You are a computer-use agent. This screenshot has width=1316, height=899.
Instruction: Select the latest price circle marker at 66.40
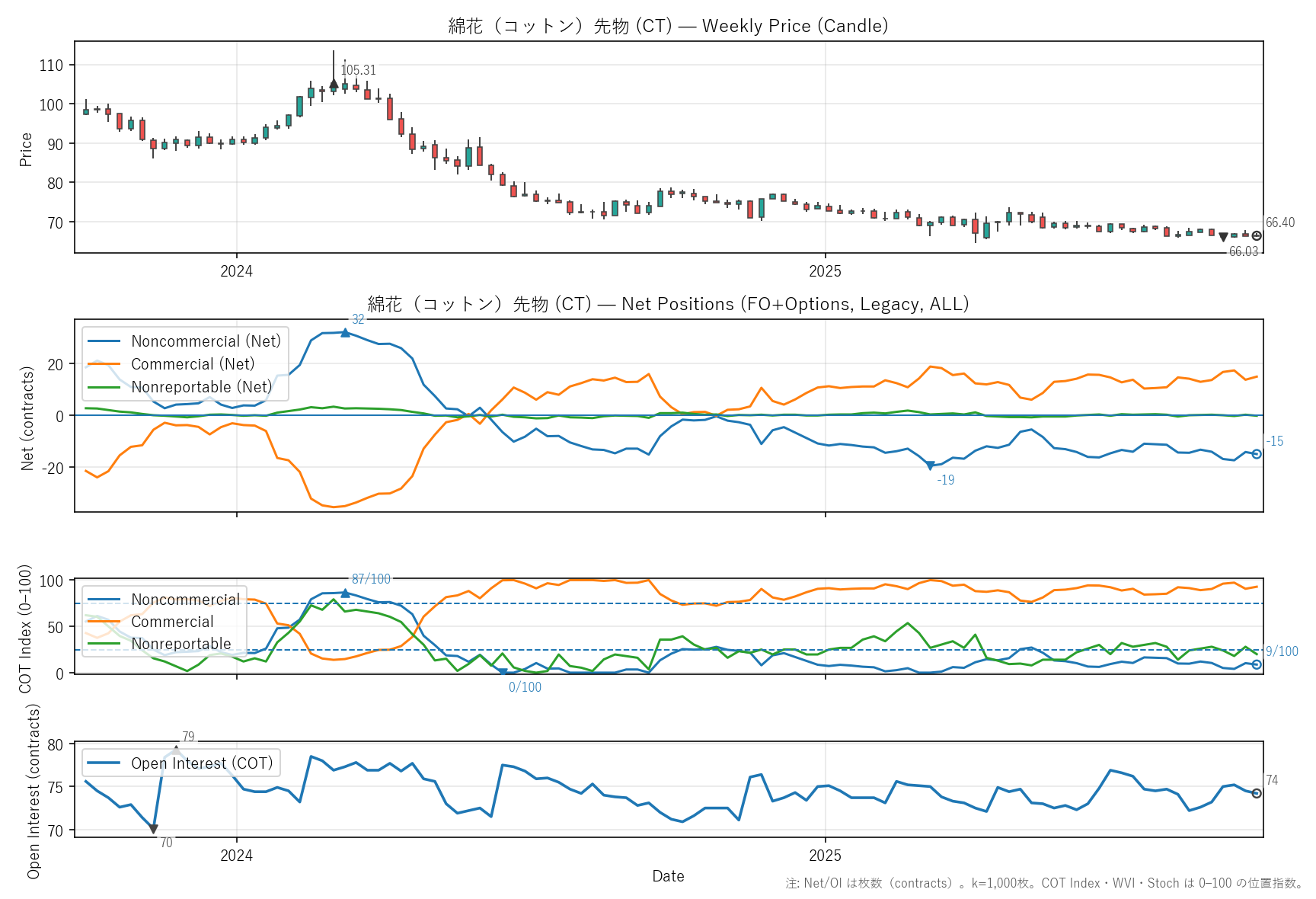click(x=1257, y=236)
